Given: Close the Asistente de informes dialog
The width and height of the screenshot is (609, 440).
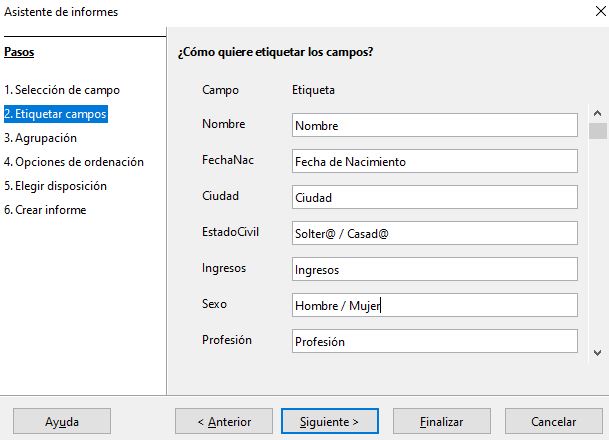Looking at the screenshot, I should [600, 12].
